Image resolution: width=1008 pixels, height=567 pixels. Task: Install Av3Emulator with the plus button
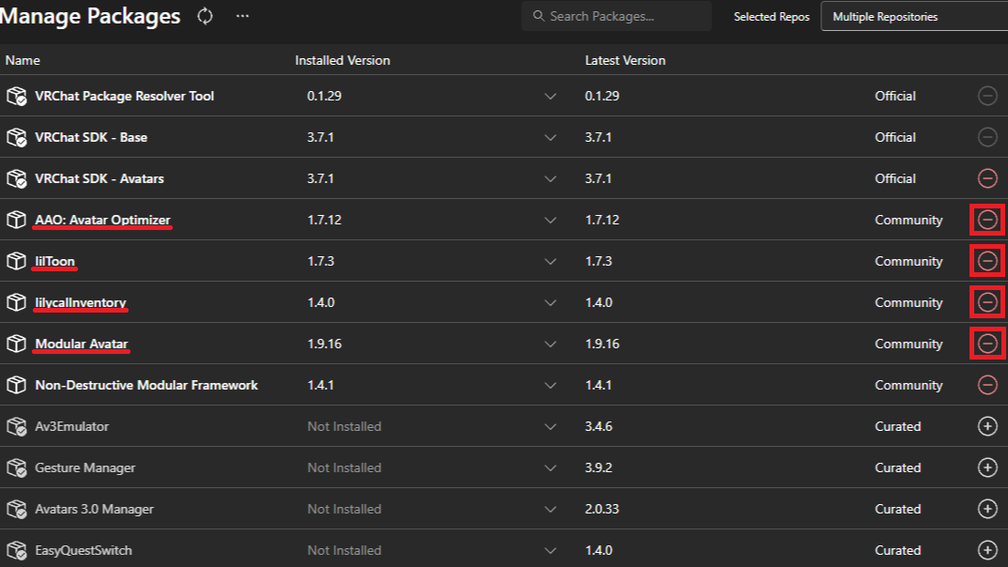[987, 426]
